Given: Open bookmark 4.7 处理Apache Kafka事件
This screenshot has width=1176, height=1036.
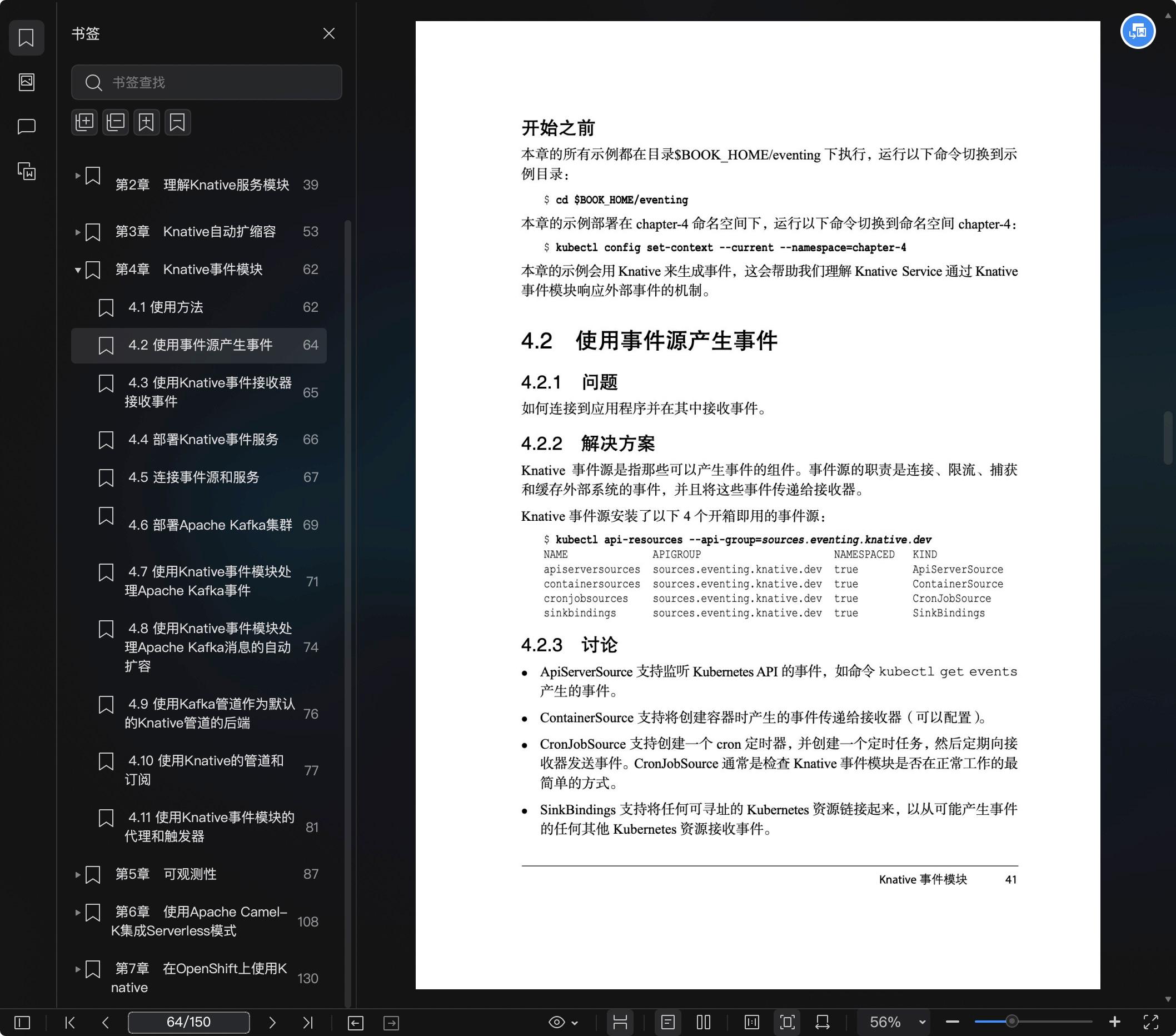Looking at the screenshot, I should (x=199, y=581).
